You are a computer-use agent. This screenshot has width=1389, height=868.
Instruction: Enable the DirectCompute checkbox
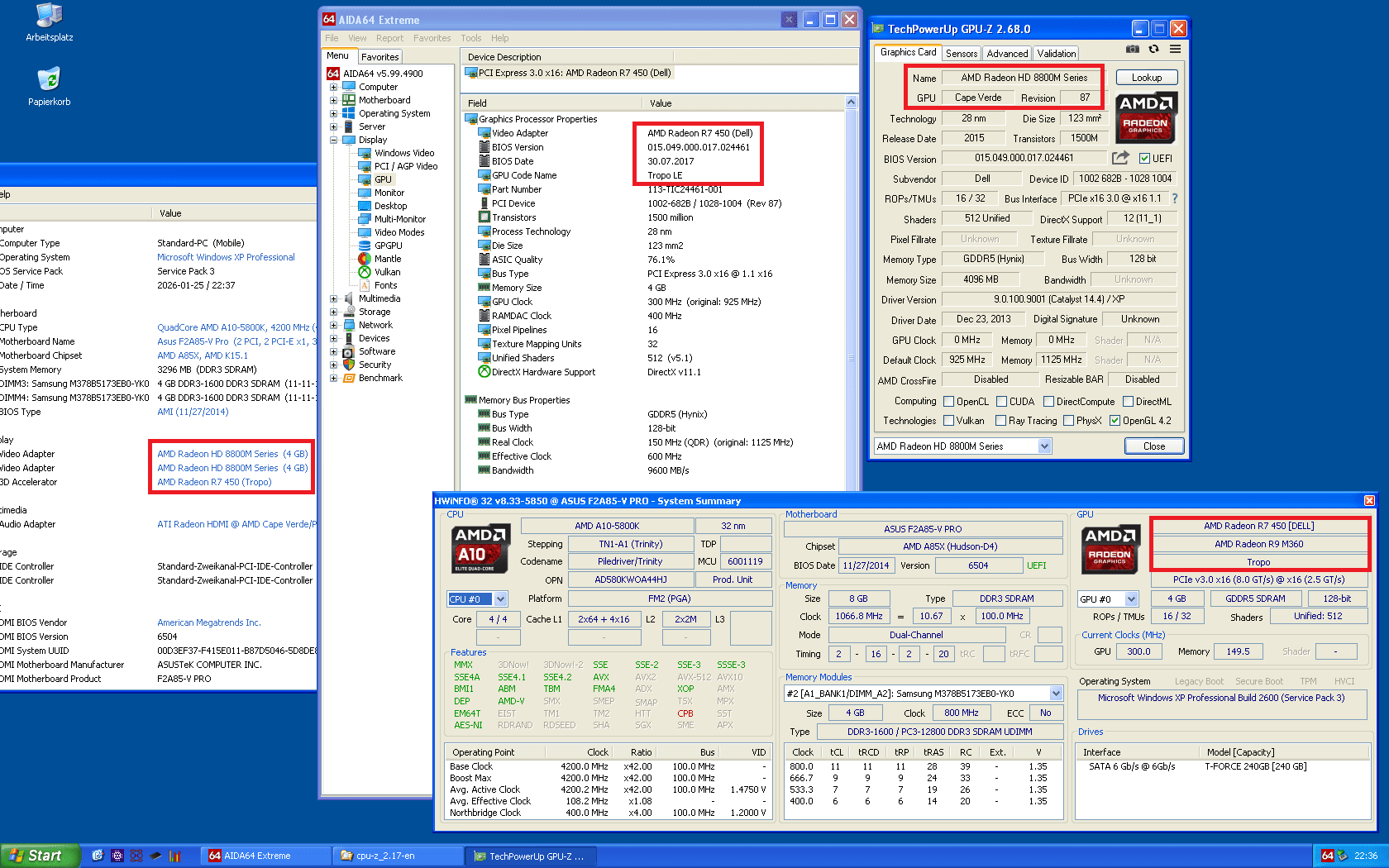[x=1048, y=402]
